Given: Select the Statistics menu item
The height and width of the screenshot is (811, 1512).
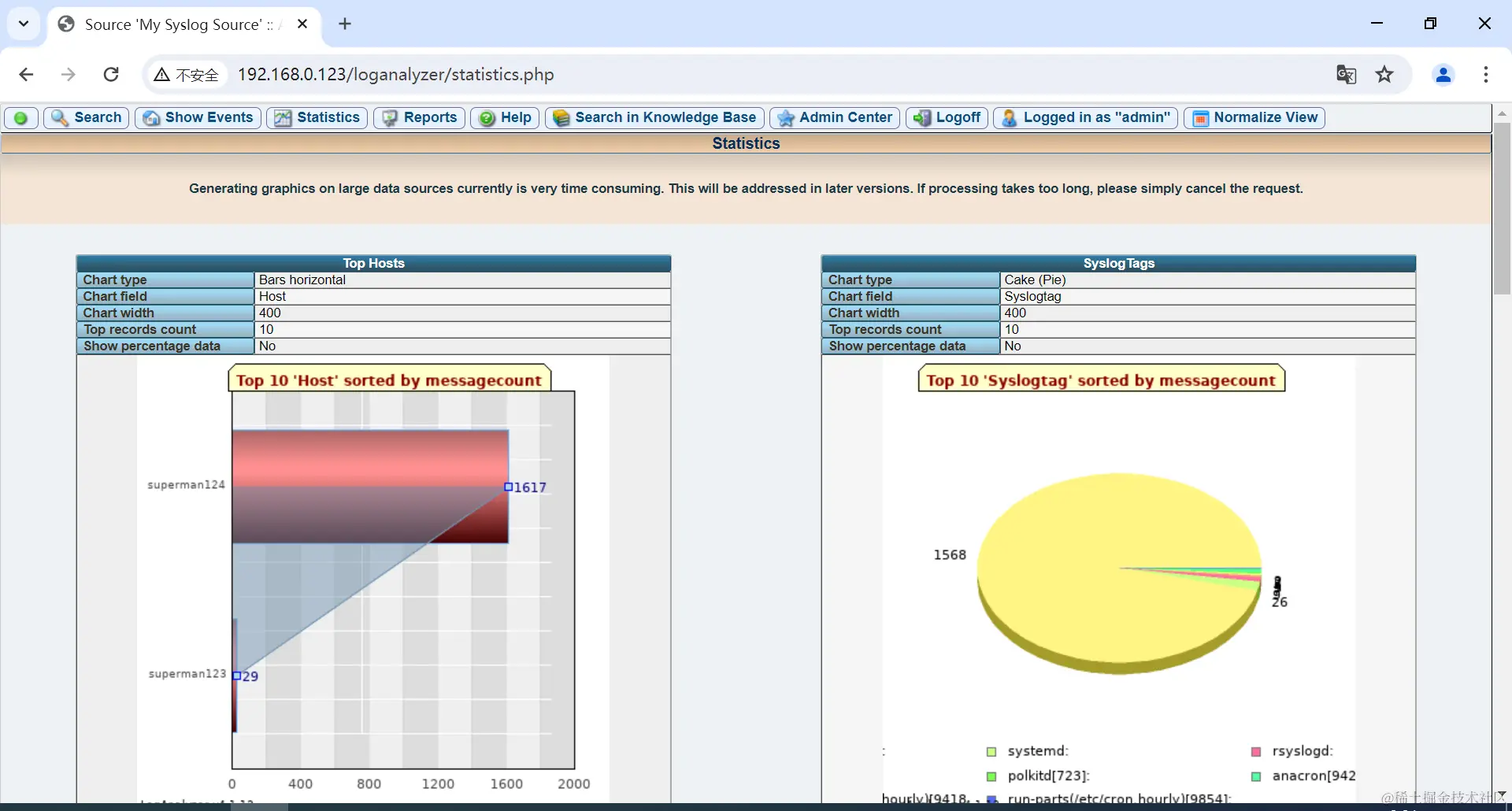Looking at the screenshot, I should tap(317, 118).
